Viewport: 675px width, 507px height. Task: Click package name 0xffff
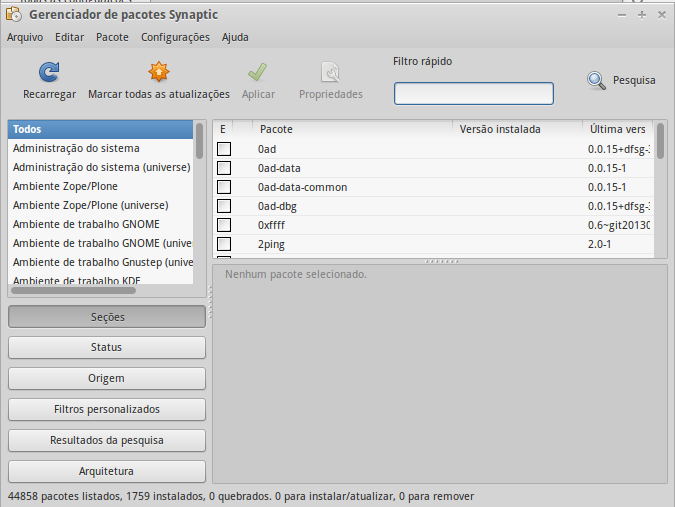[271, 225]
